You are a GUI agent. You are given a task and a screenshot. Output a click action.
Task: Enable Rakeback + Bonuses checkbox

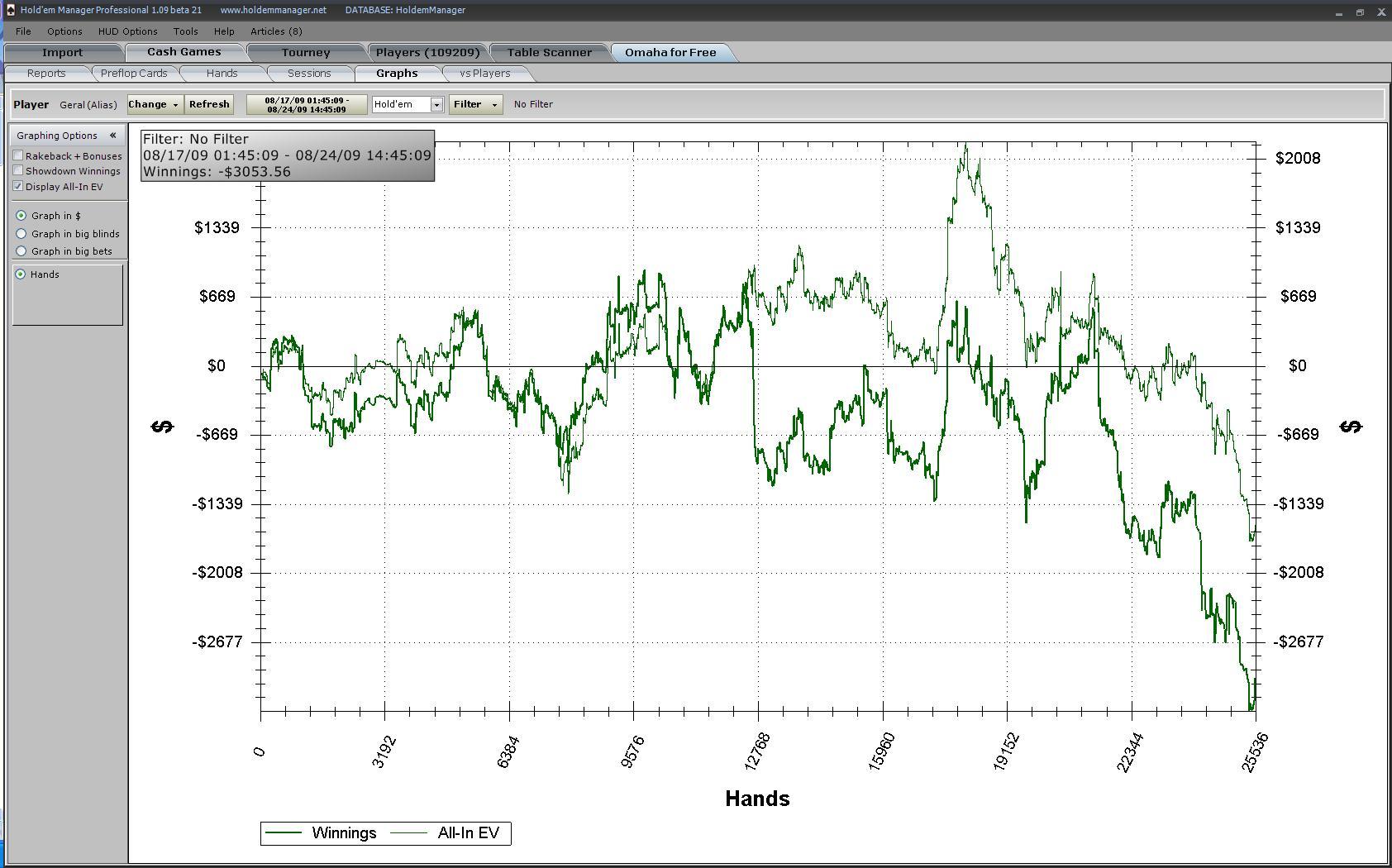[18, 155]
